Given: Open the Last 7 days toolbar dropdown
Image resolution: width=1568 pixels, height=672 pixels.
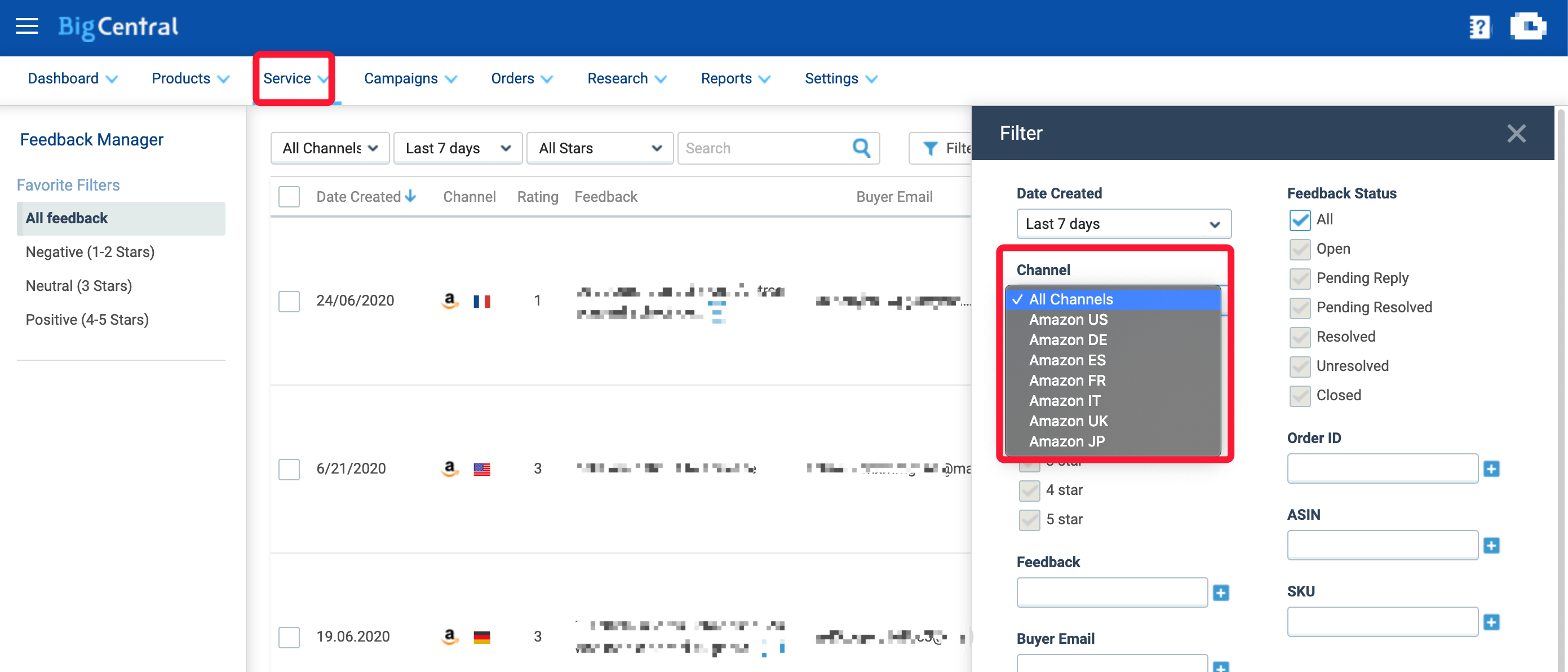Looking at the screenshot, I should click(458, 148).
